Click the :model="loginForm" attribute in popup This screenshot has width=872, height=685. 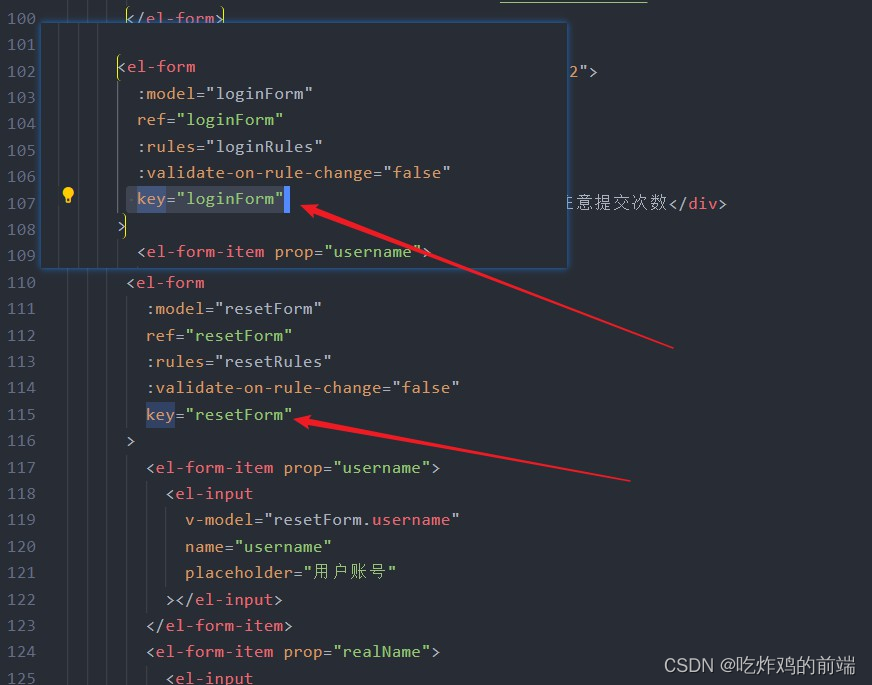[x=225, y=93]
